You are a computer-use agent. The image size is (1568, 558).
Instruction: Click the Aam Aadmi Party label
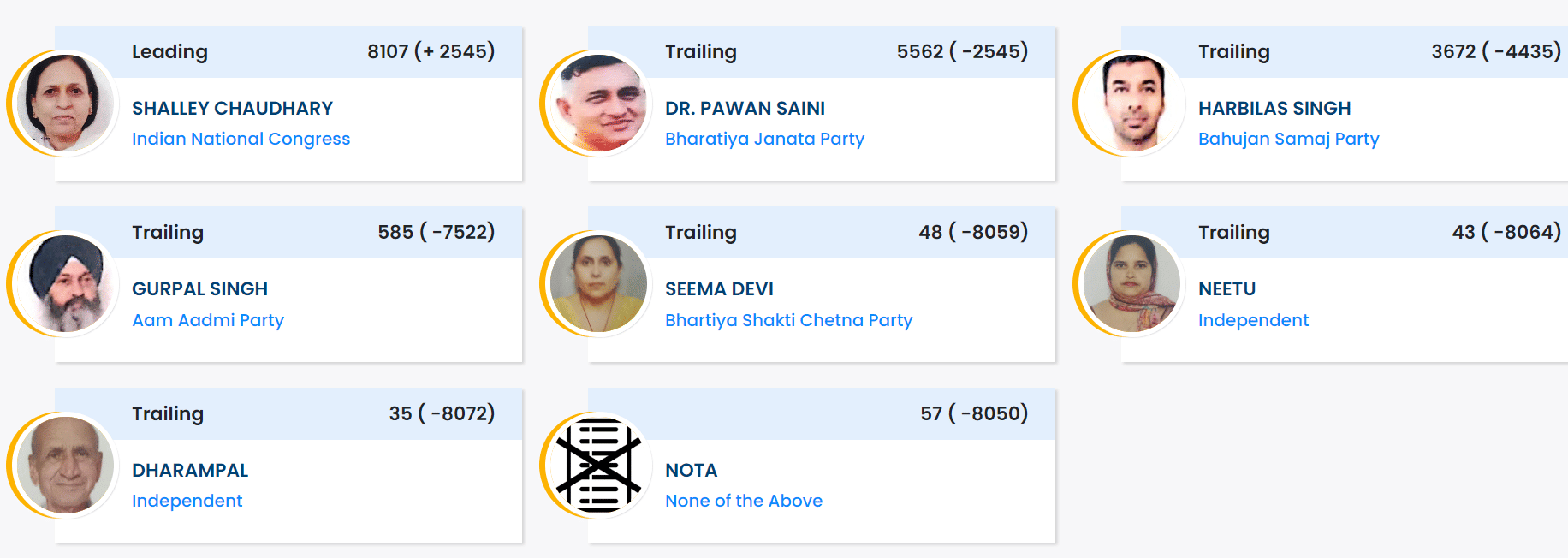coord(208,320)
